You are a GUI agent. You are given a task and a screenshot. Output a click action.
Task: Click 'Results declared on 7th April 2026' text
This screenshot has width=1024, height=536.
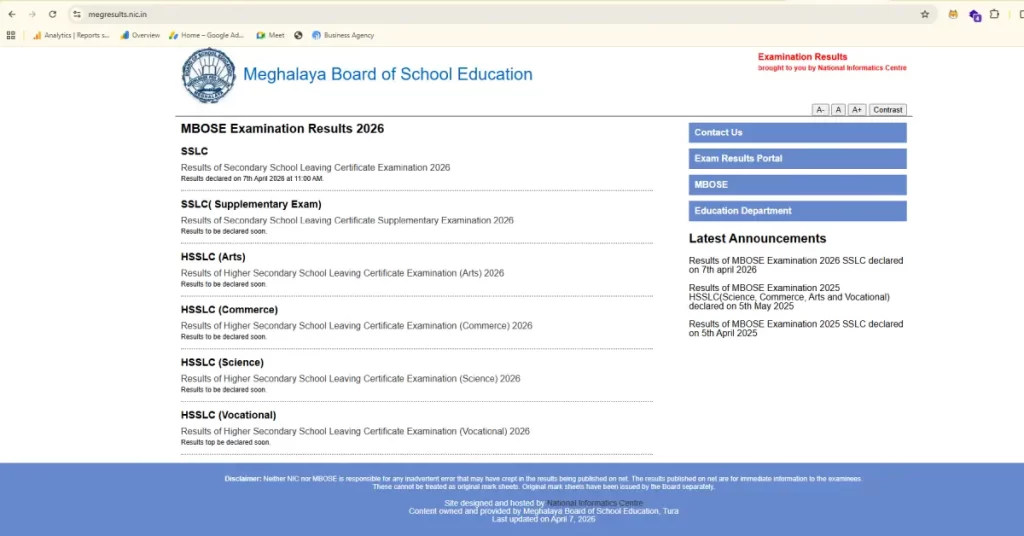pos(252,179)
